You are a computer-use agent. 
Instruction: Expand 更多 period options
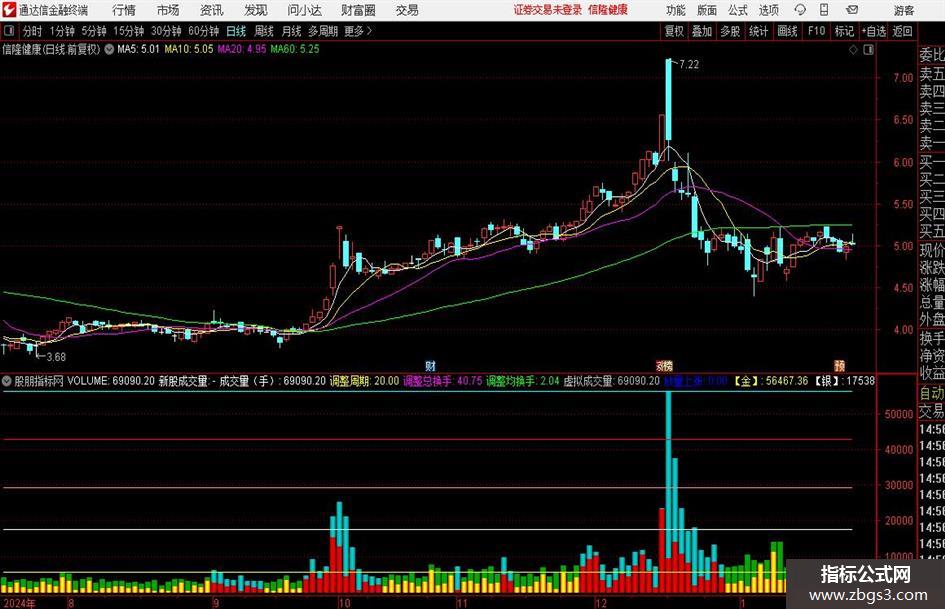(358, 31)
